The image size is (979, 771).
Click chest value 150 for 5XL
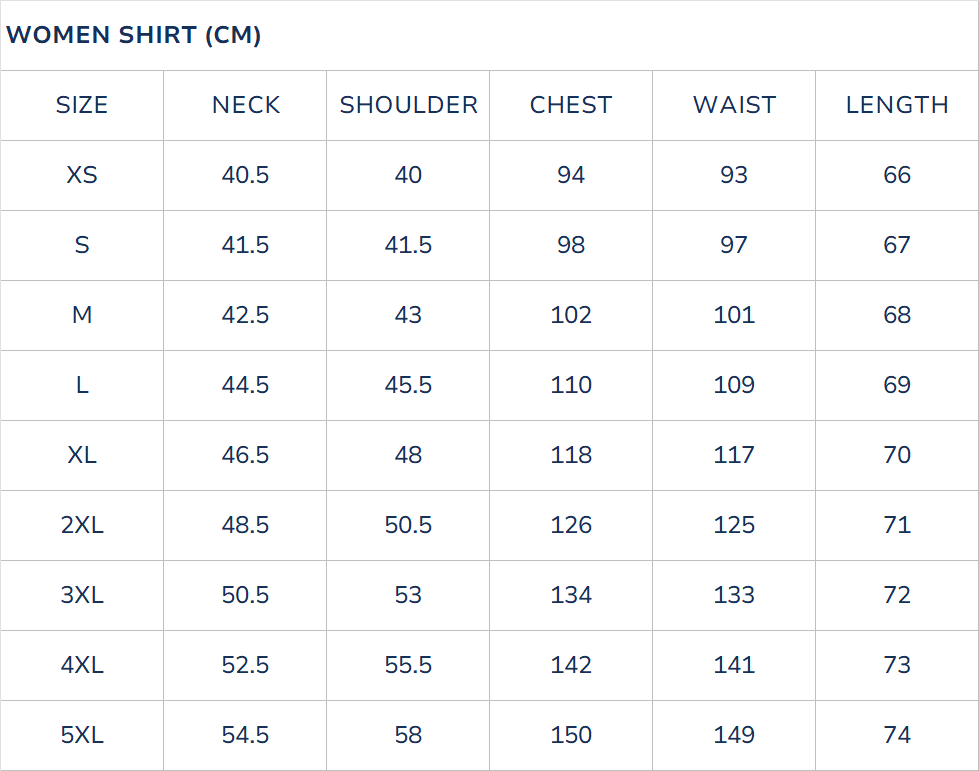point(571,735)
